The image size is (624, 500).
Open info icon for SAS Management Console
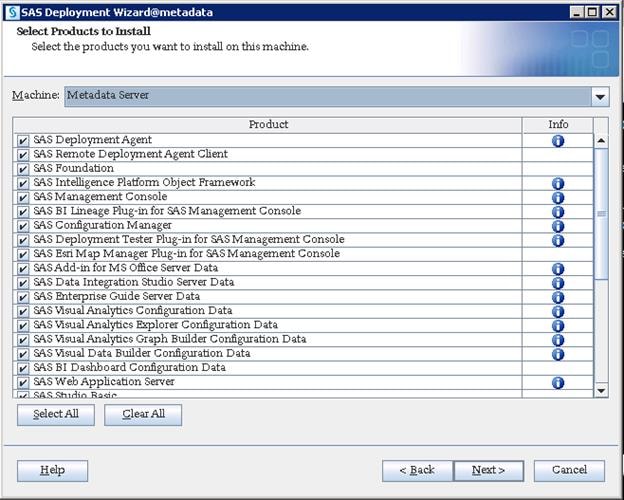[x=558, y=198]
